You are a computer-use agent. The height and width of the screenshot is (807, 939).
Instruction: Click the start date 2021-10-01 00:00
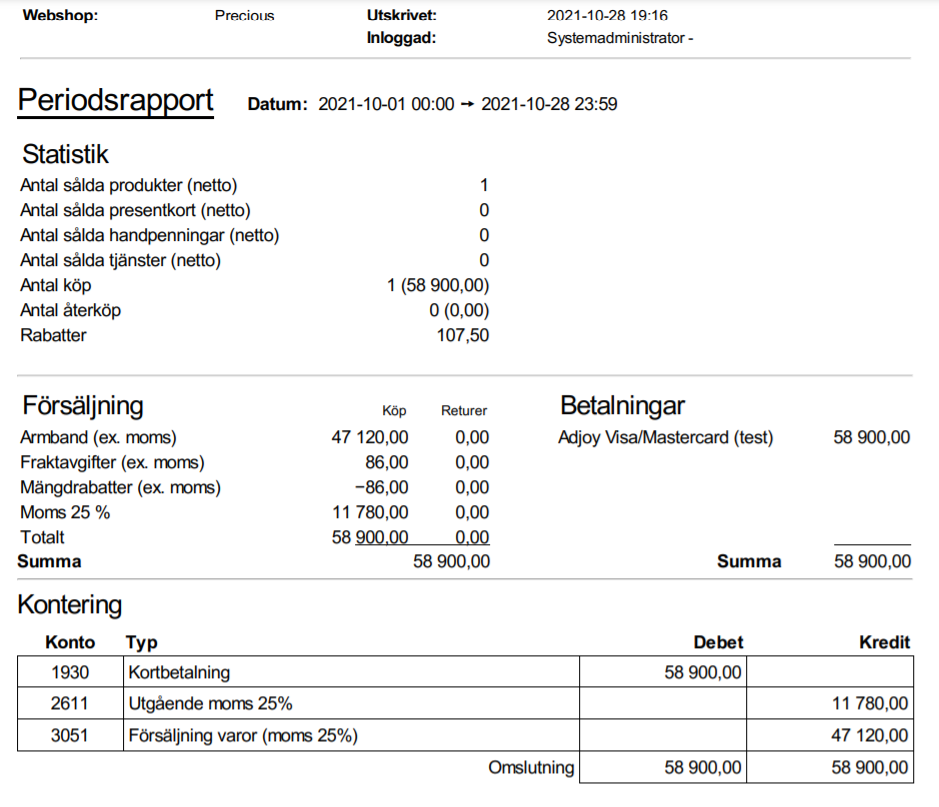386,104
